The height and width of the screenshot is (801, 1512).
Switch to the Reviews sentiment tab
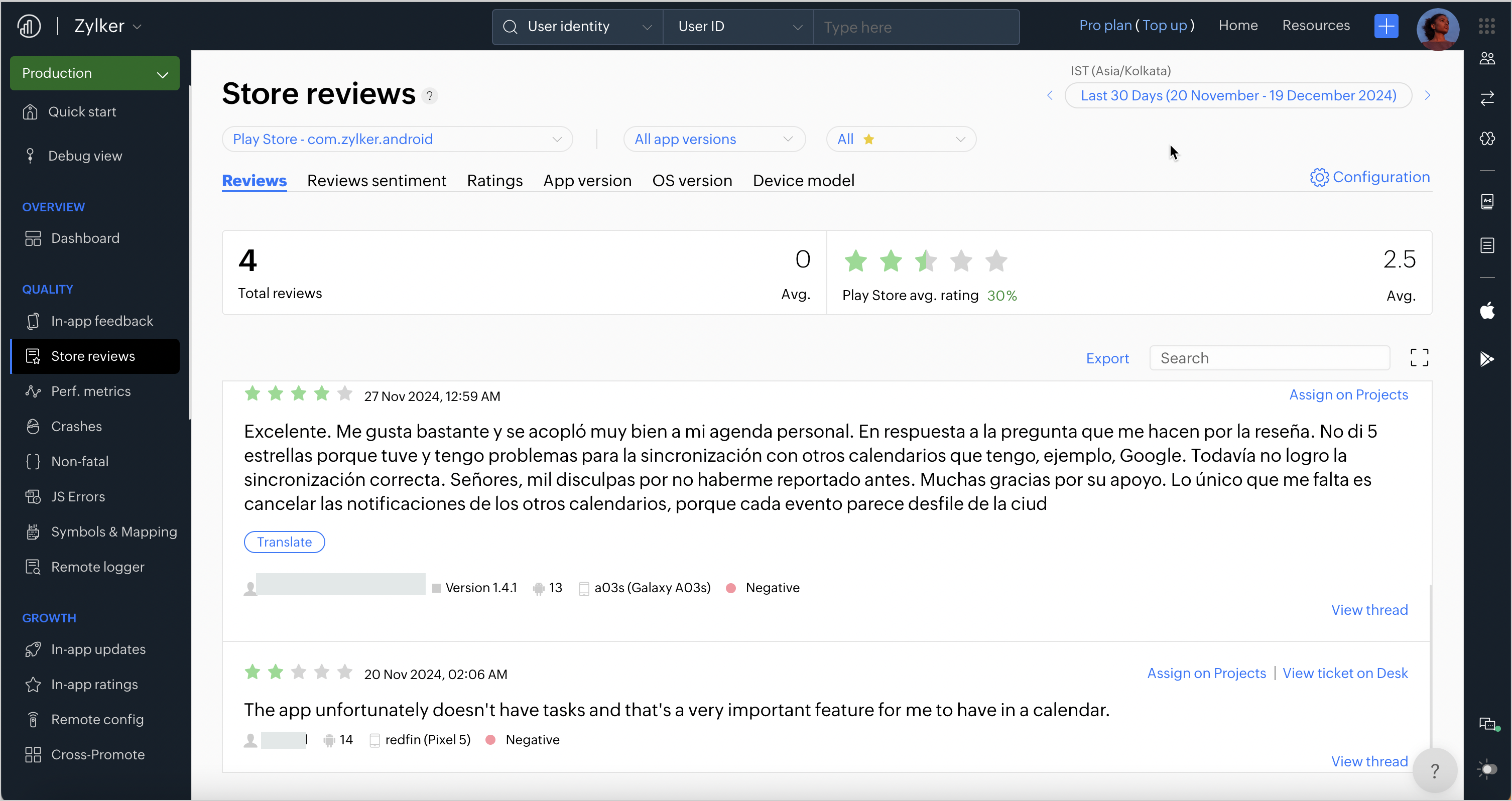376,181
